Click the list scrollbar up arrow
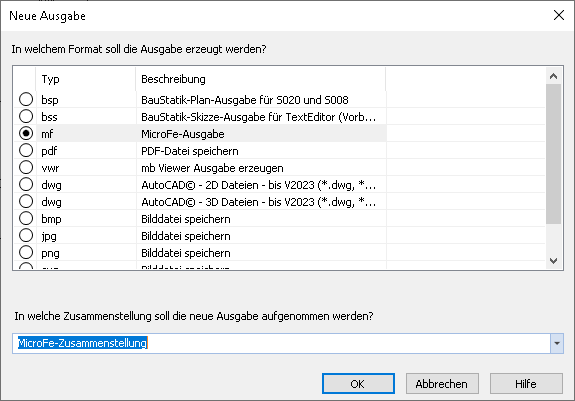This screenshot has height=401, width=575. point(553,76)
